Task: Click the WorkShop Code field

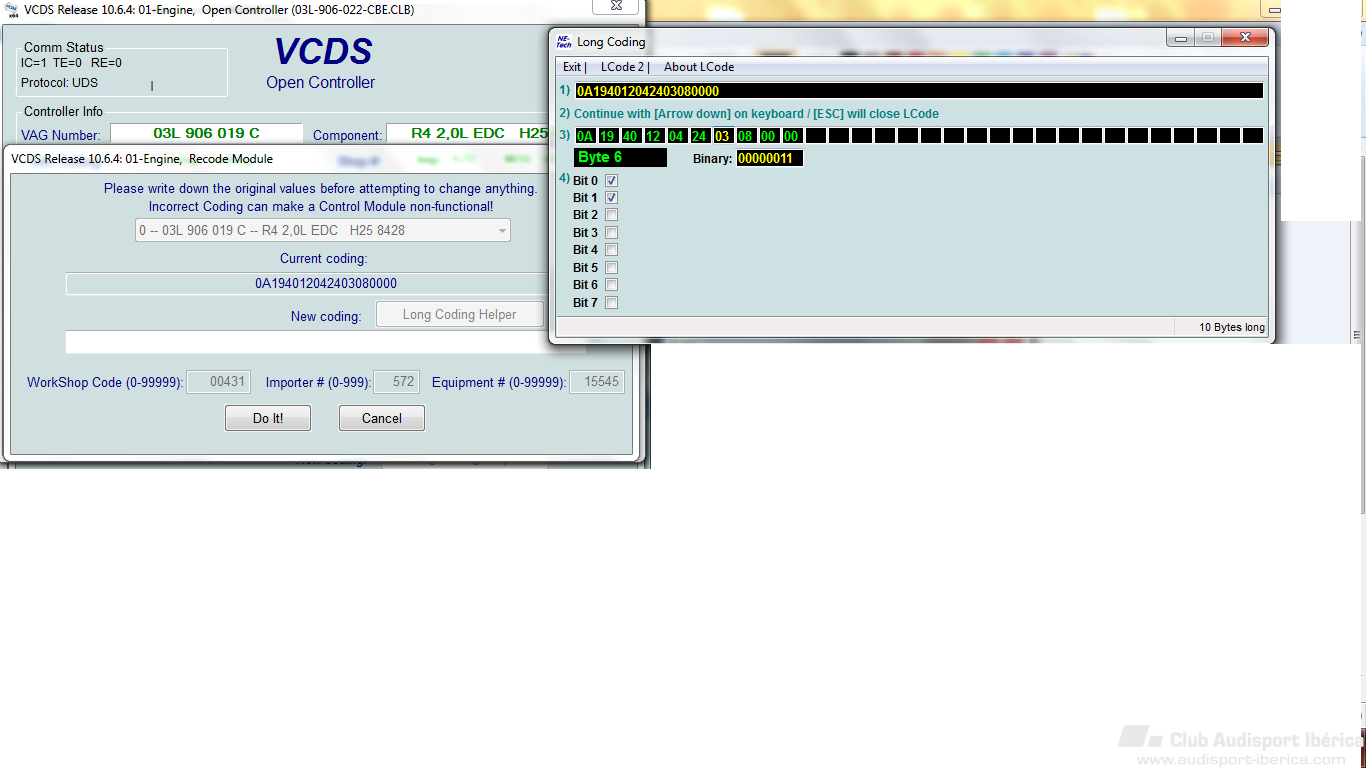Action: (x=217, y=382)
